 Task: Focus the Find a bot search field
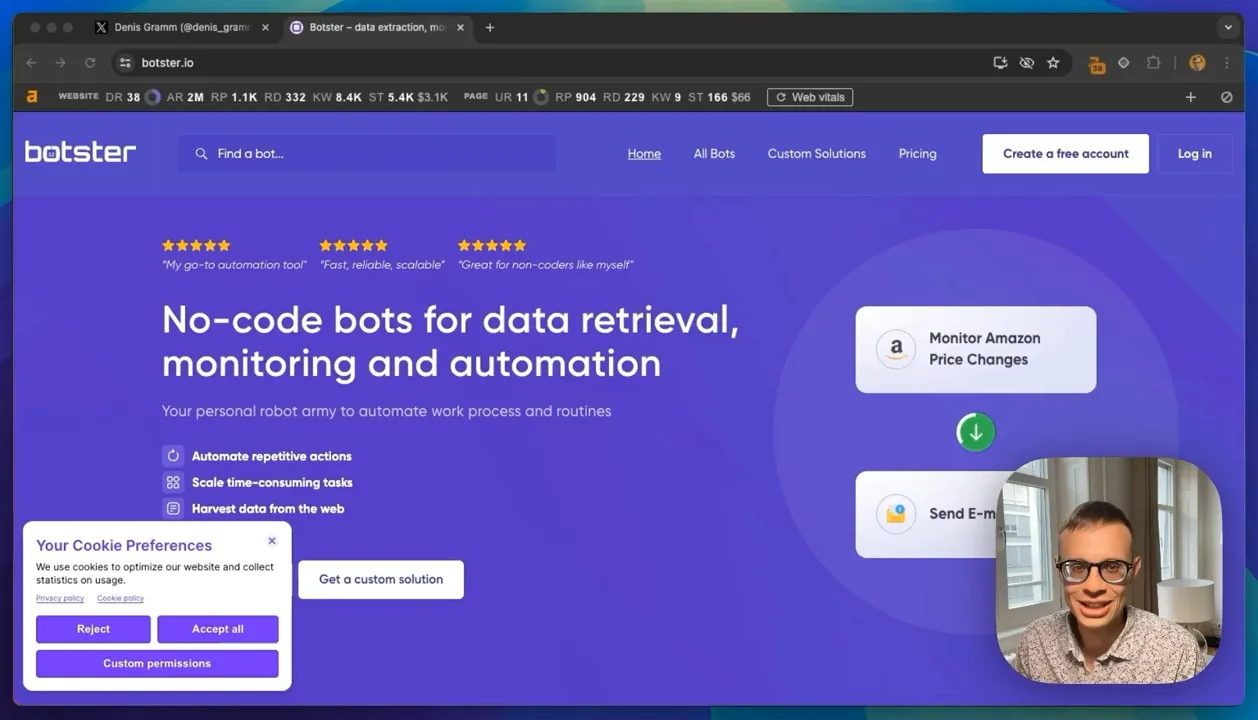point(367,154)
